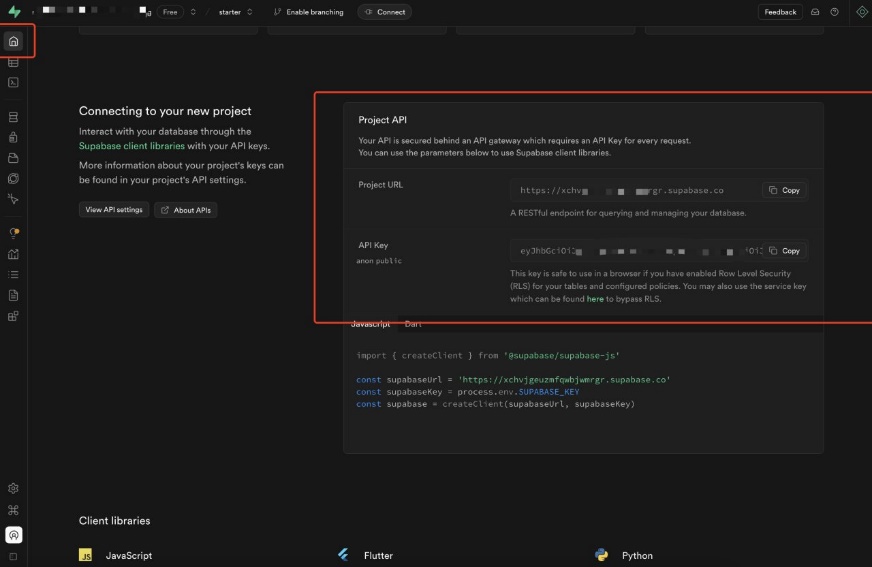Toggle the sidebar expand control at bottom
872x567 pixels.
click(x=13, y=556)
